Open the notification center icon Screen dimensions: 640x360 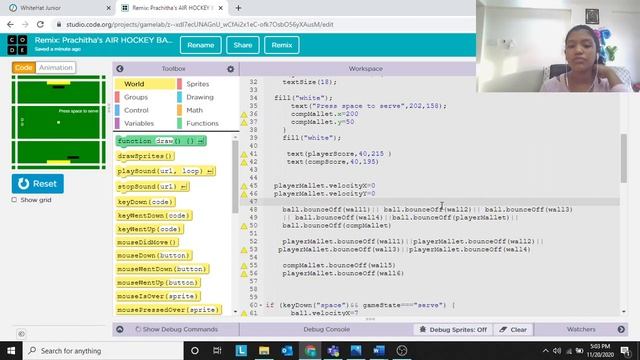pos(625,351)
